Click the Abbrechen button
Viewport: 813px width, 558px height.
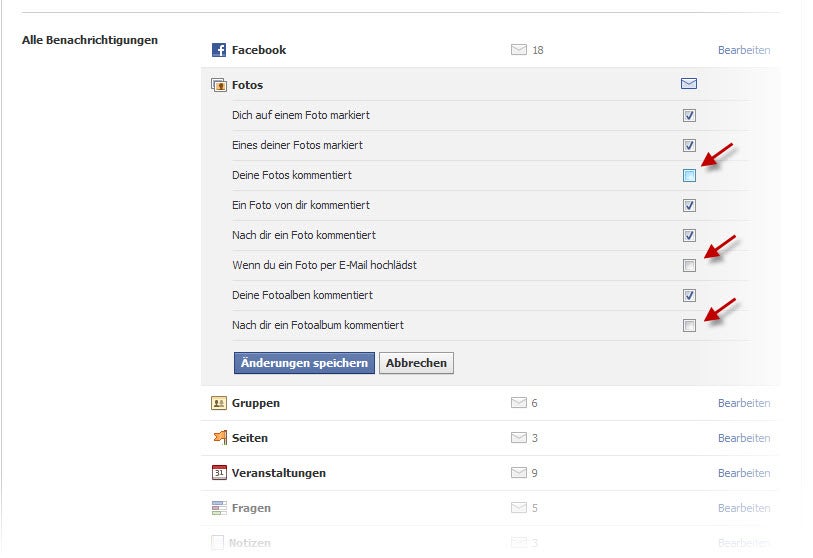(x=416, y=363)
